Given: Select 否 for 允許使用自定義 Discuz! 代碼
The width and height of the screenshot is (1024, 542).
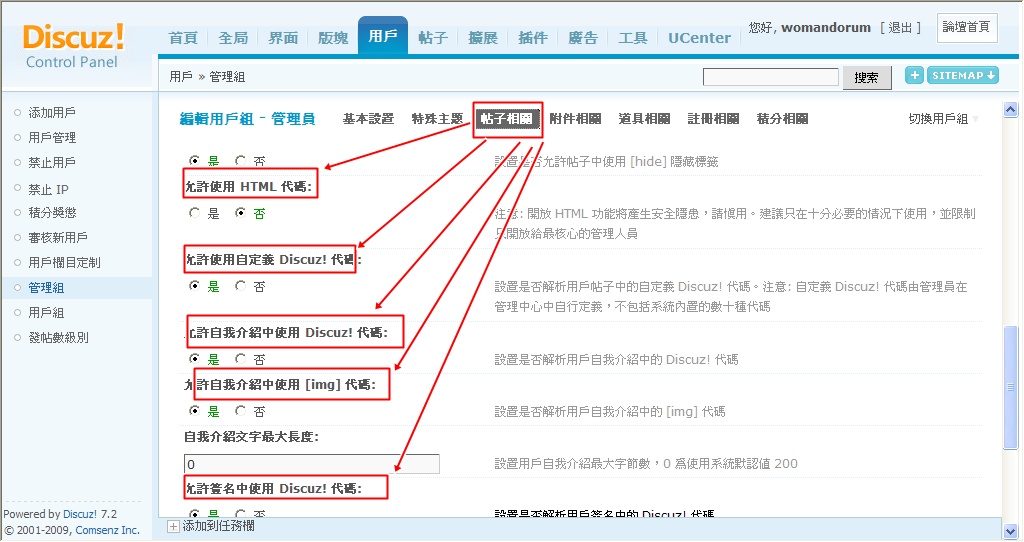Looking at the screenshot, I should [240, 286].
